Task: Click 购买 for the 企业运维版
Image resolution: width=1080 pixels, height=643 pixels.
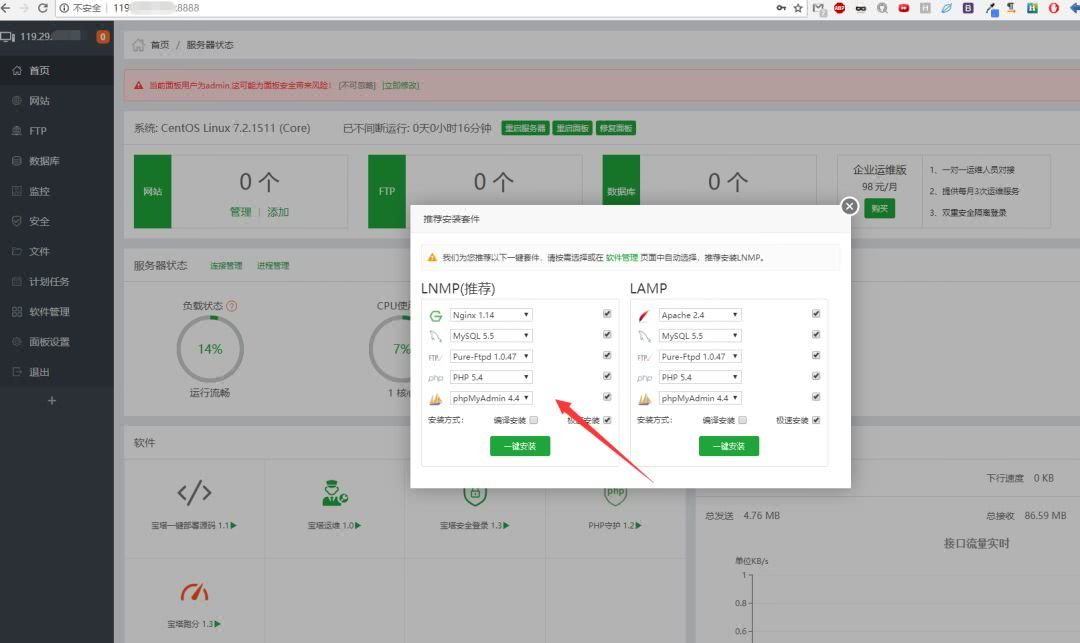Action: [880, 209]
